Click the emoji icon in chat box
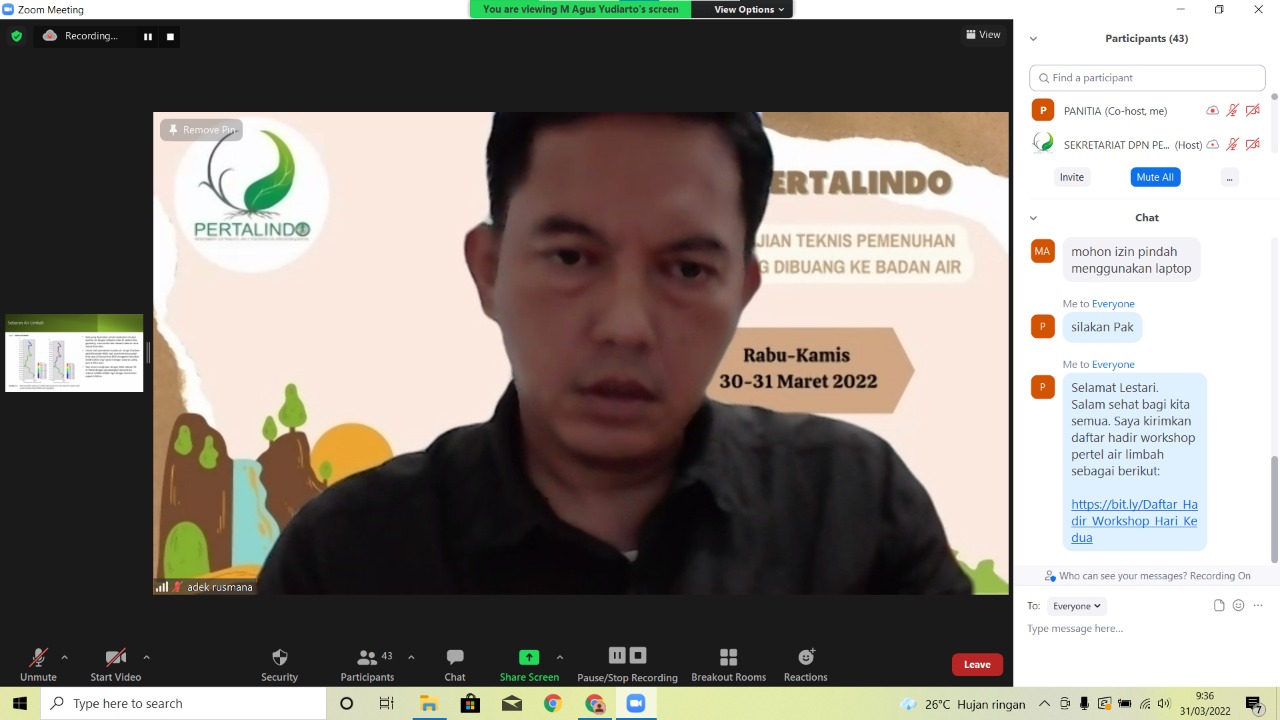Image resolution: width=1280 pixels, height=720 pixels. pyautogui.click(x=1238, y=605)
